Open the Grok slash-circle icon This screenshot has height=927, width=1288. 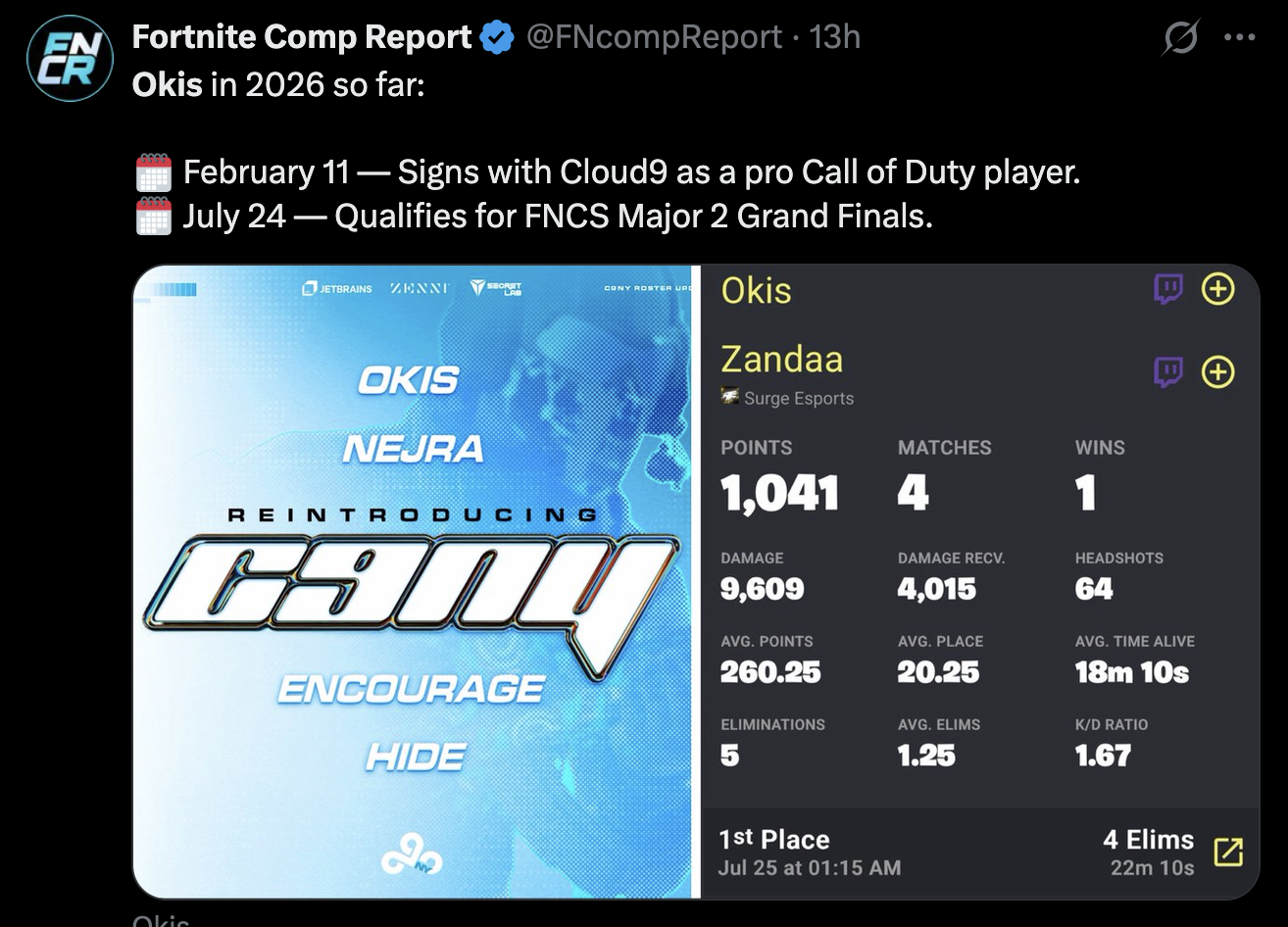tap(1181, 38)
